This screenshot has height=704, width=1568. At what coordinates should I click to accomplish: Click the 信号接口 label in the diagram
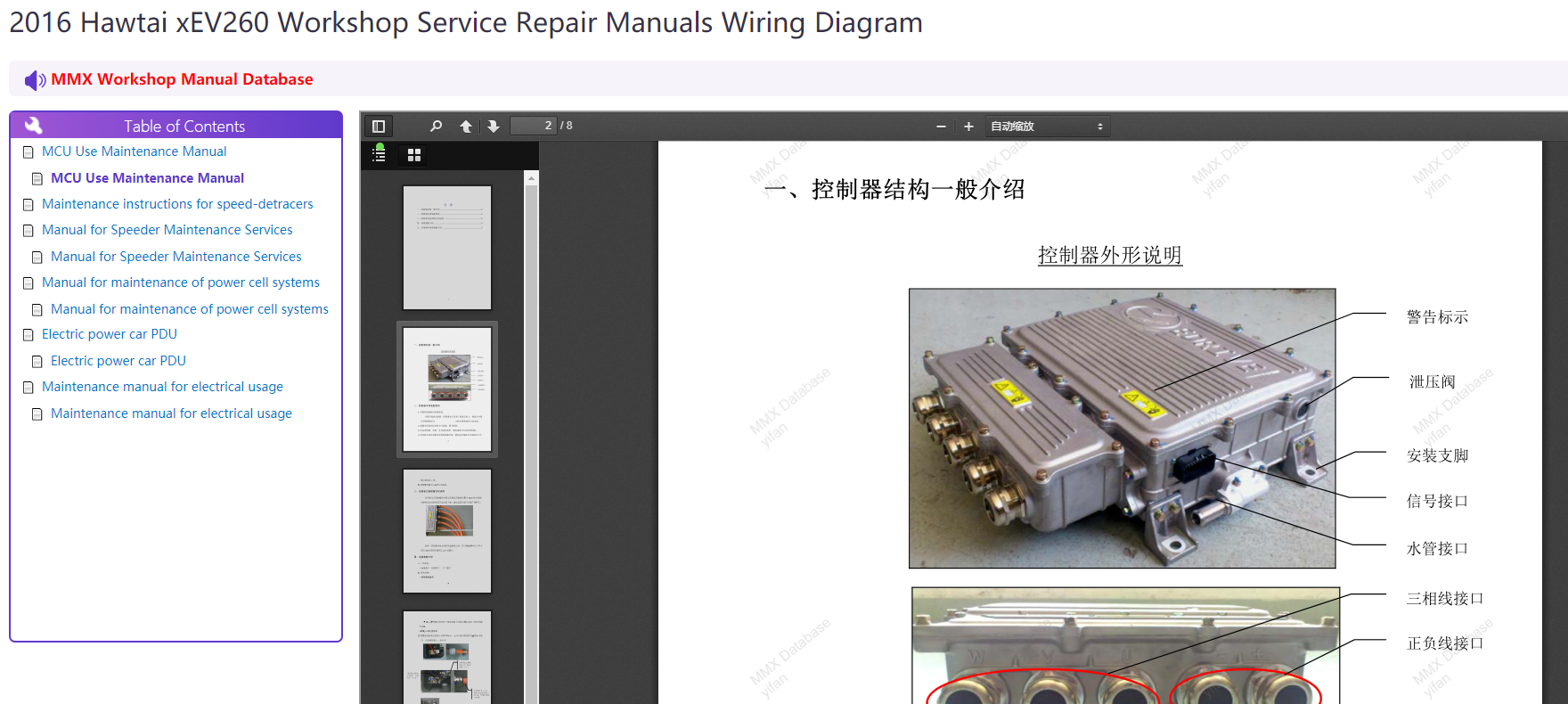[x=1437, y=502]
